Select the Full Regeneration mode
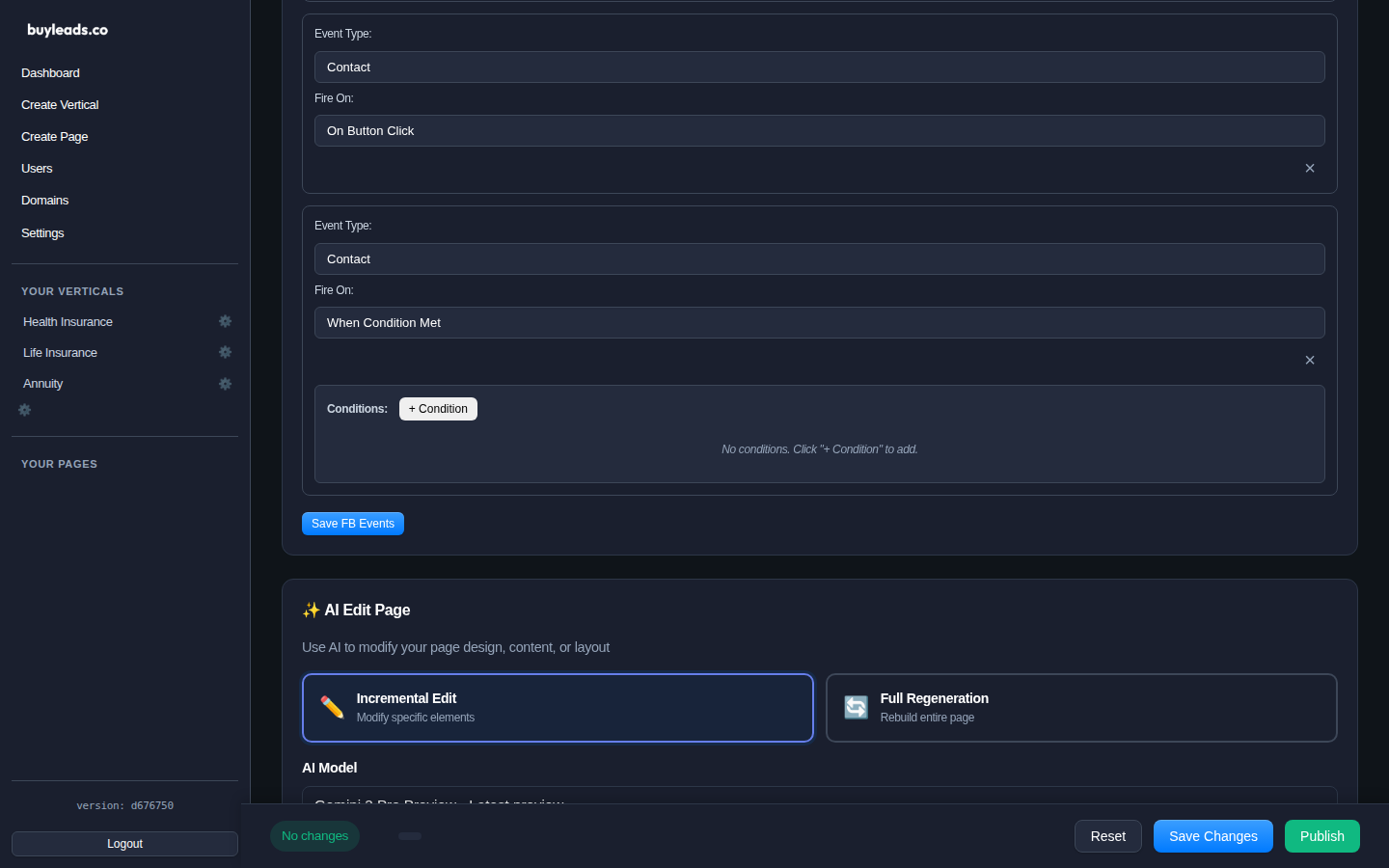1389x868 pixels. 1081,707
